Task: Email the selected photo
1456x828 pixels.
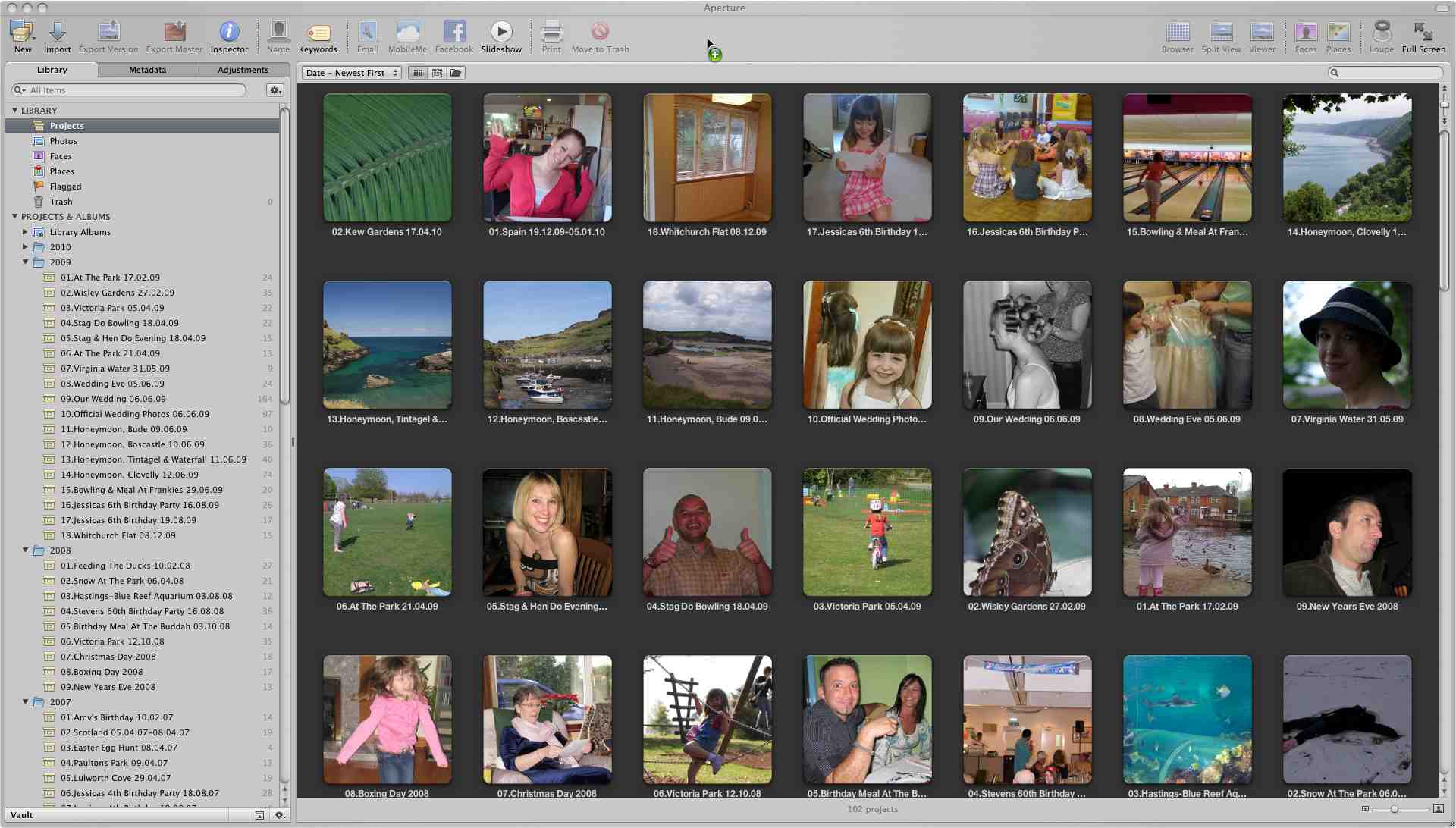Action: 367,36
